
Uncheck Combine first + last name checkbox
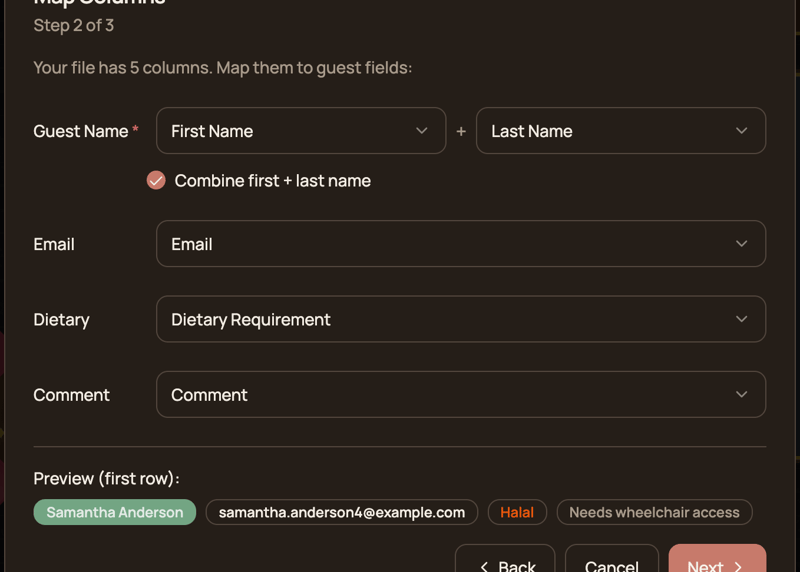point(156,180)
